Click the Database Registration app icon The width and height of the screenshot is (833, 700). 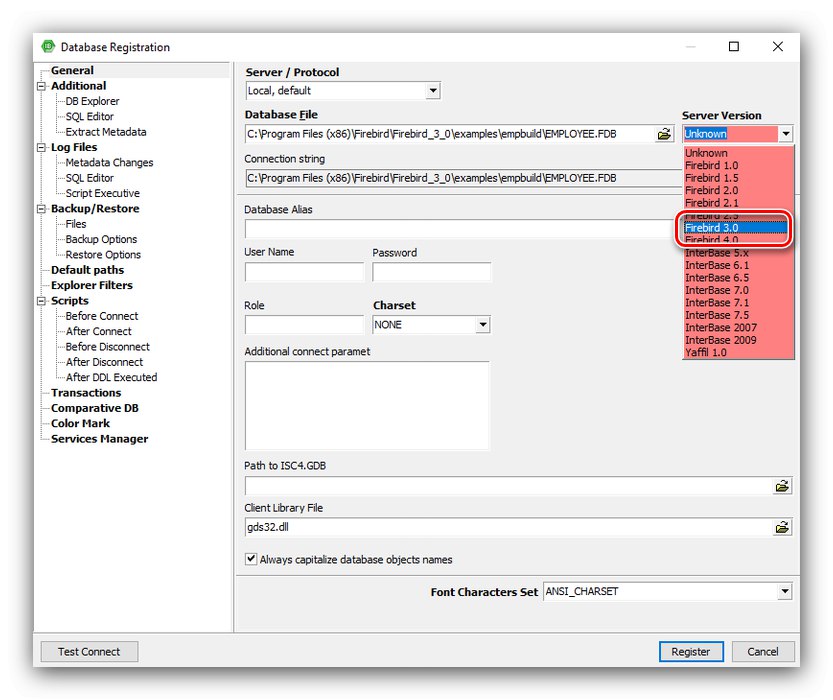coord(48,47)
